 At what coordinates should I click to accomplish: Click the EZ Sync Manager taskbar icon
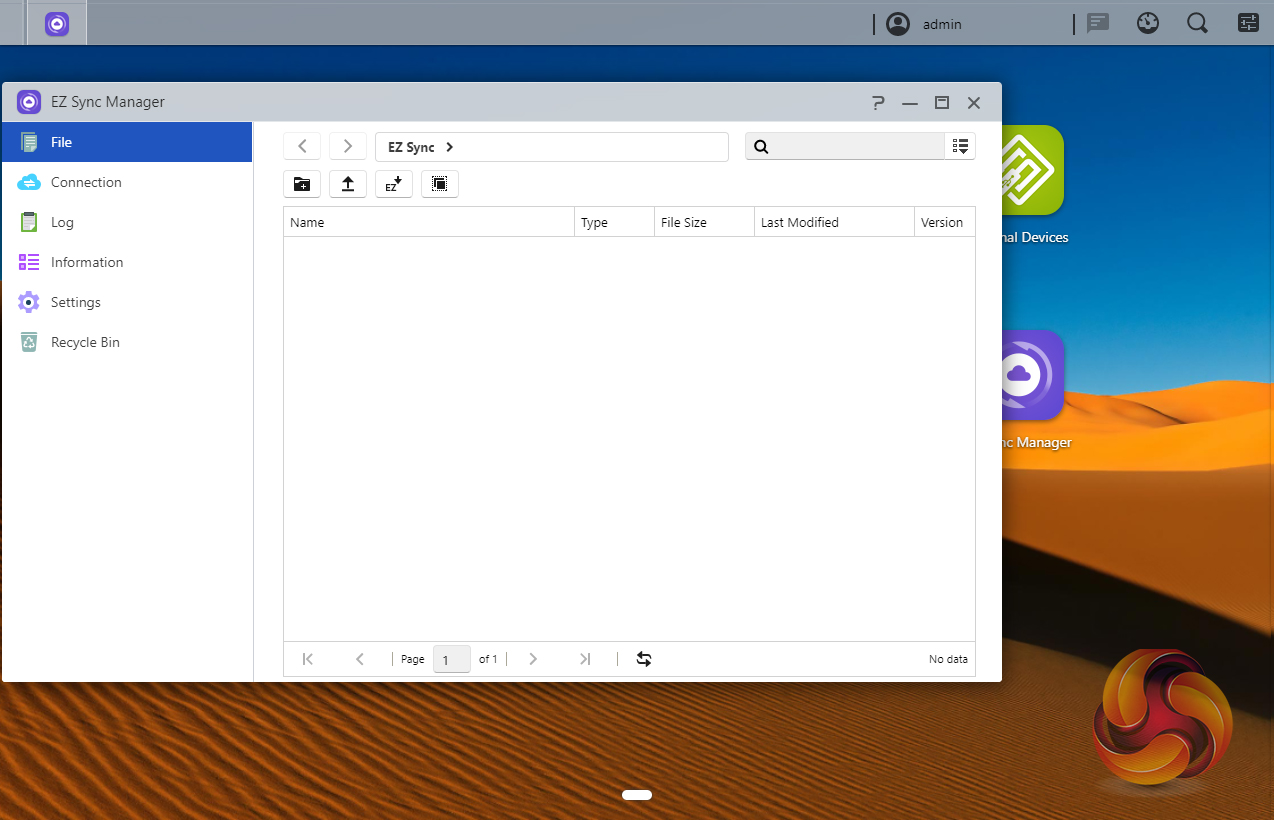57,24
